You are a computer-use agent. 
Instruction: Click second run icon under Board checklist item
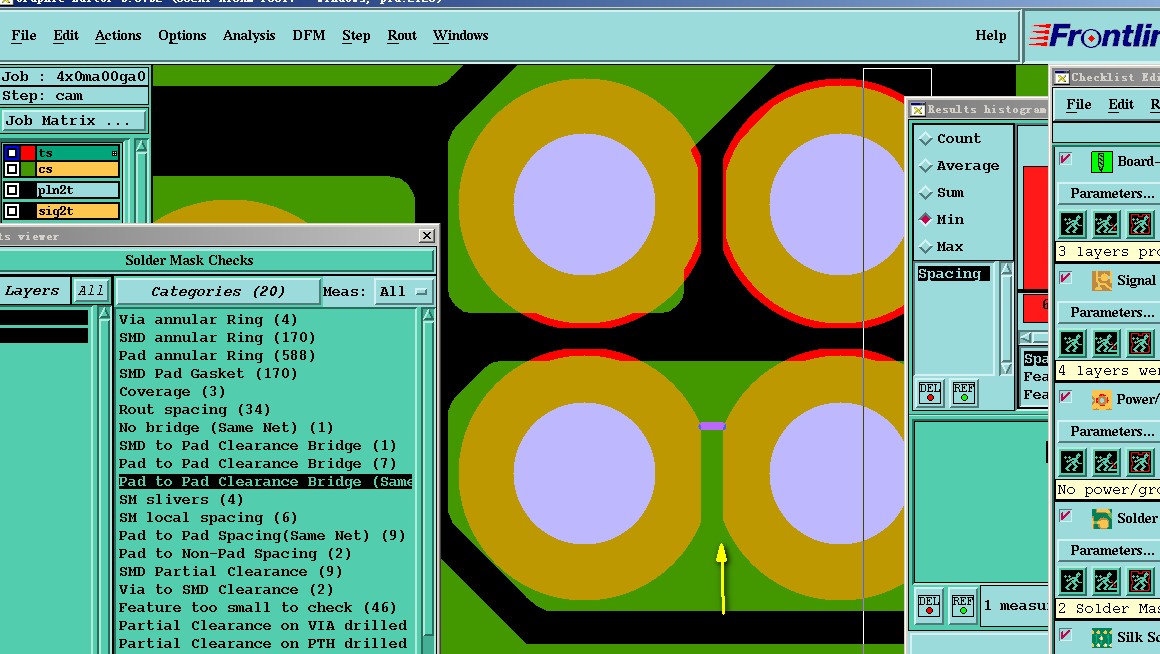(x=1106, y=223)
